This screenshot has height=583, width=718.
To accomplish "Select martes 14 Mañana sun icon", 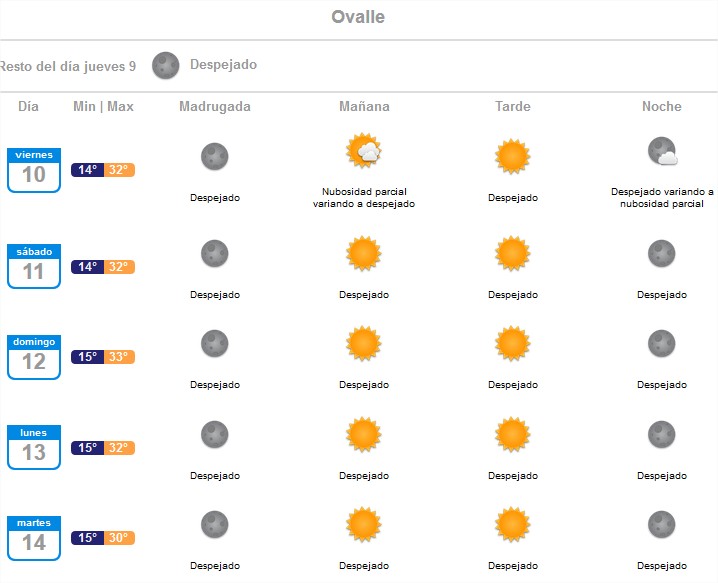I will click(364, 524).
